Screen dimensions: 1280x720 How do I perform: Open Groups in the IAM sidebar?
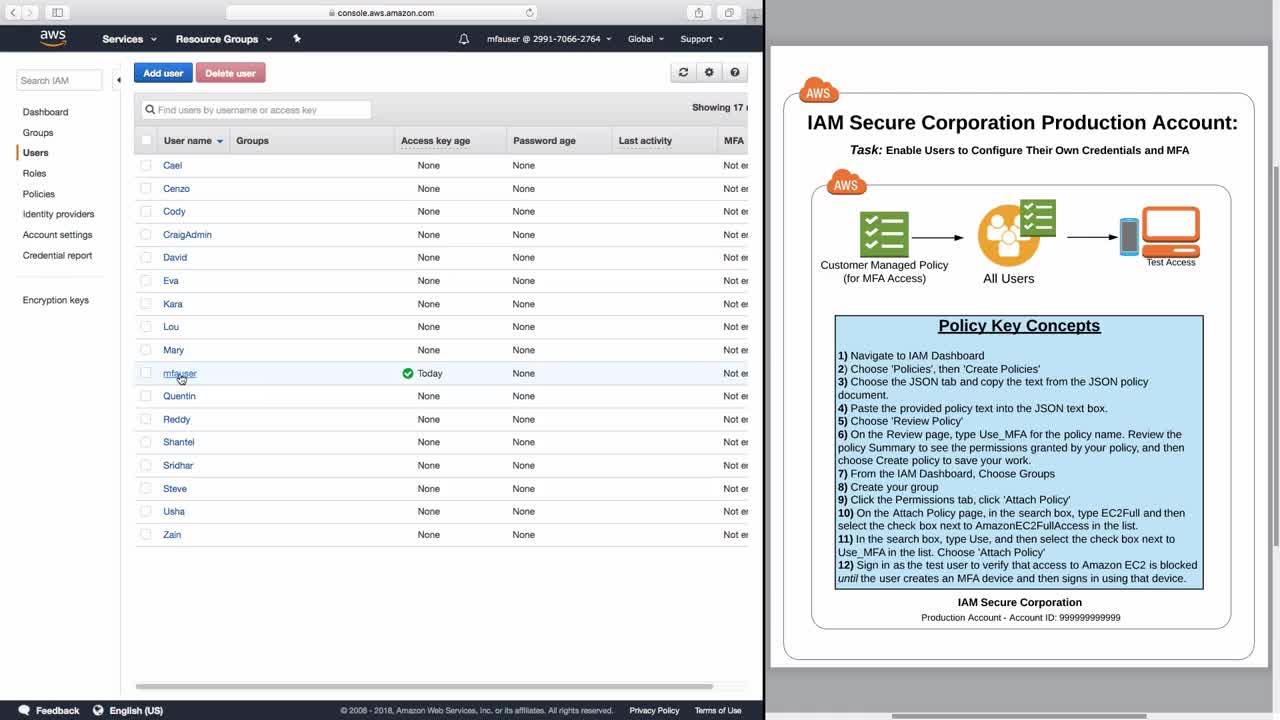[38, 132]
